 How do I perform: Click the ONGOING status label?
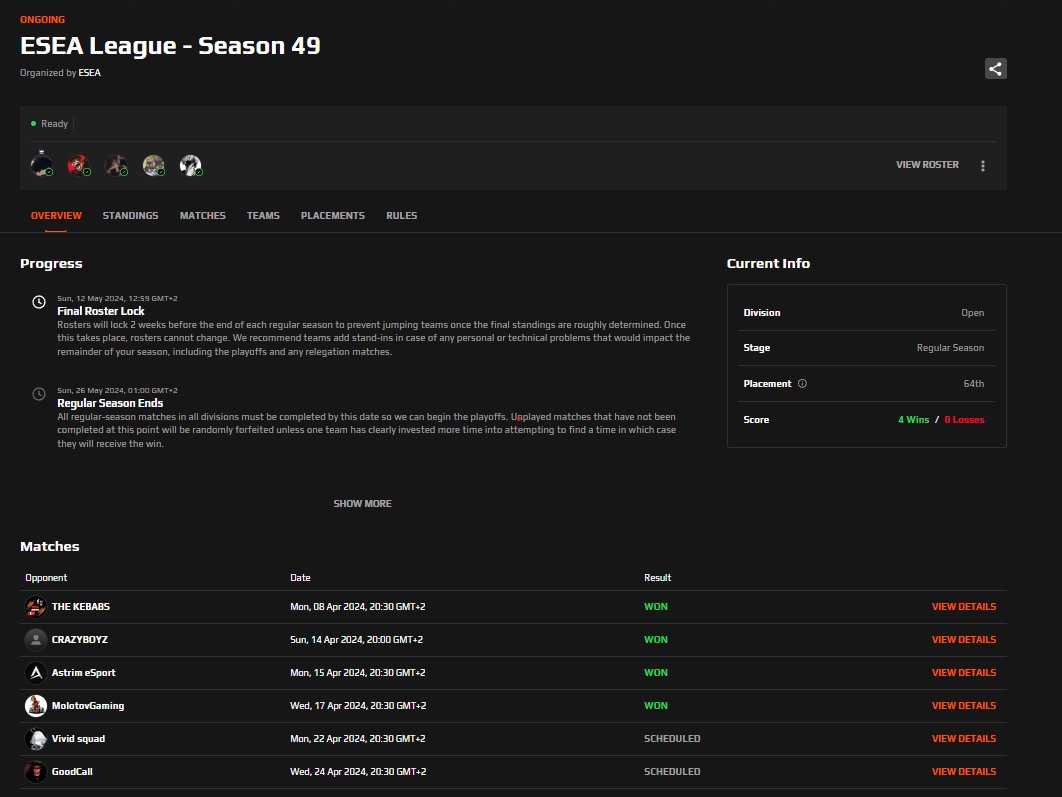43,20
